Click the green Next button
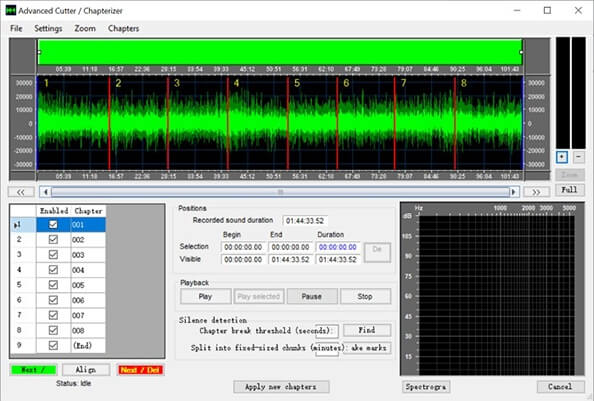The image size is (594, 401). pos(34,370)
